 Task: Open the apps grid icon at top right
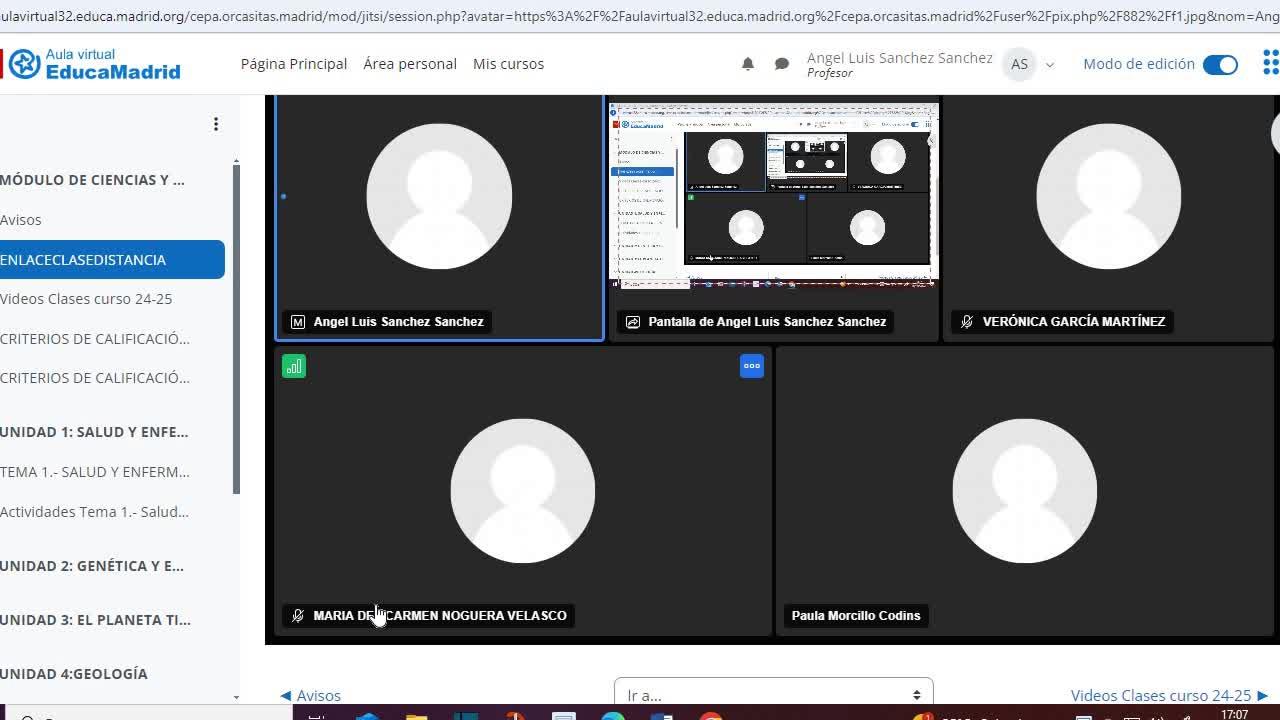(1270, 64)
